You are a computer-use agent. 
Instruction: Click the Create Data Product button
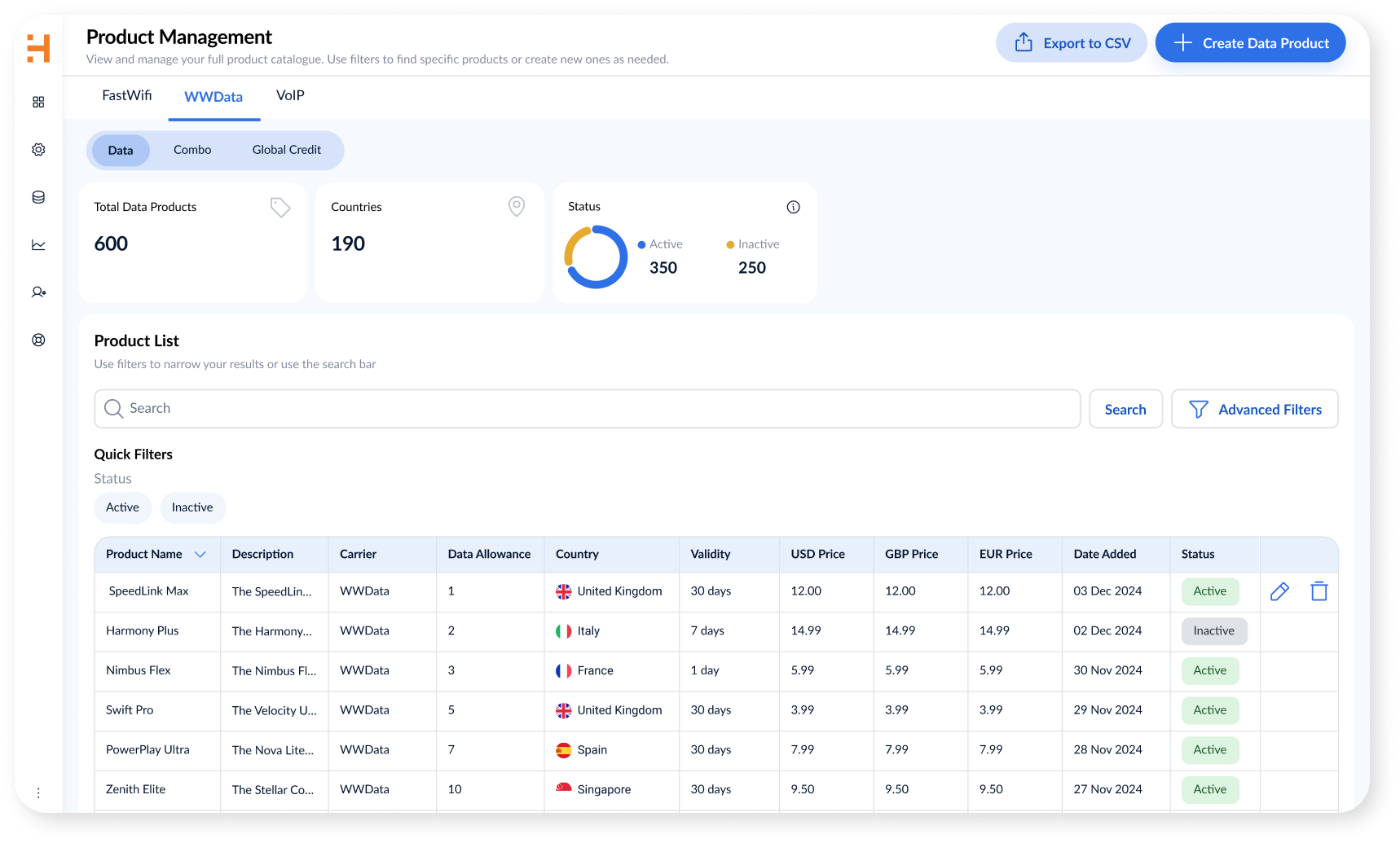click(x=1250, y=43)
